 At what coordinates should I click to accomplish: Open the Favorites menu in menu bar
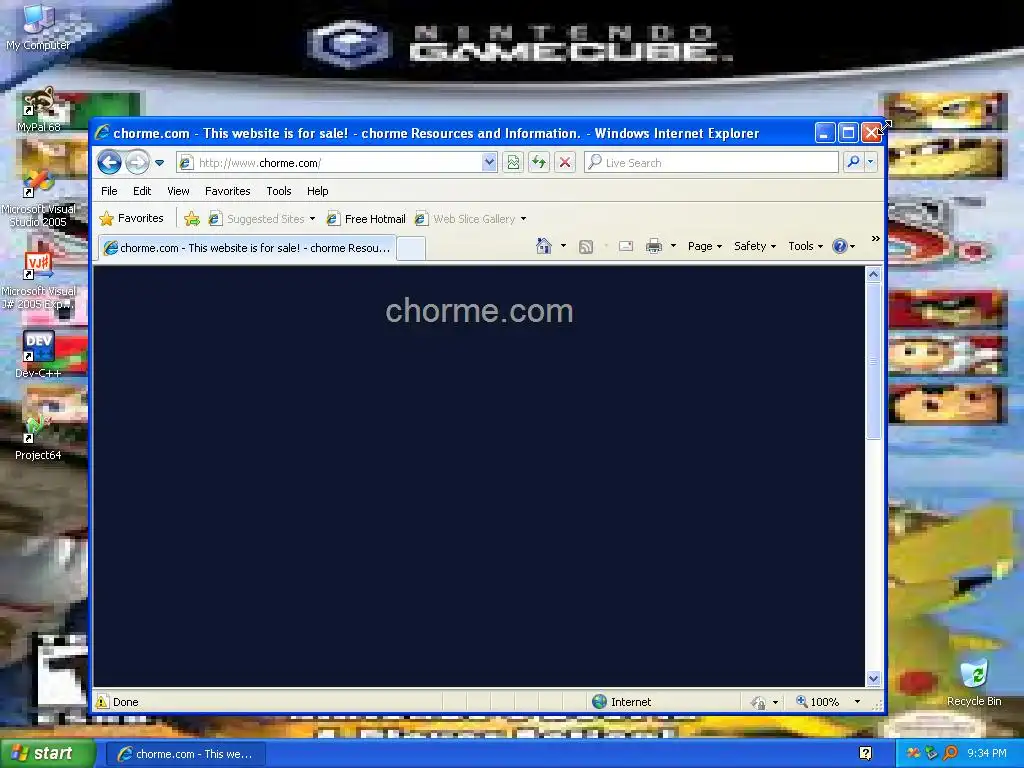[227, 191]
